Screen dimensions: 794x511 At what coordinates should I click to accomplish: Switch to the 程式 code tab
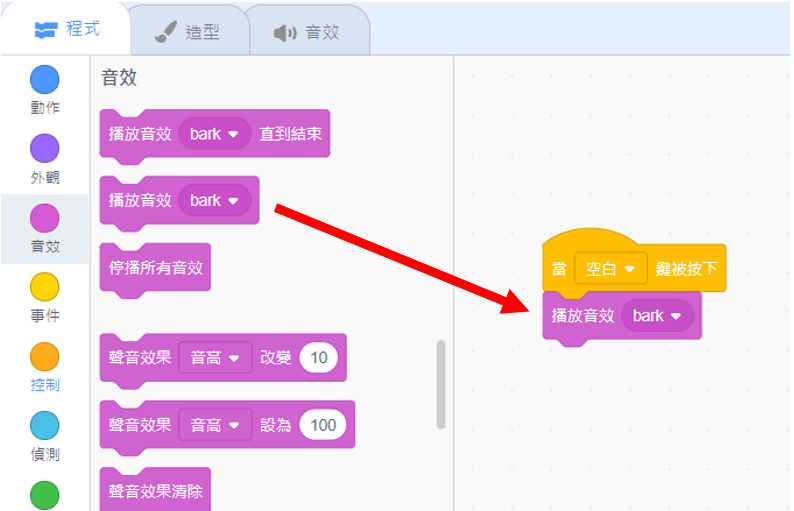66,29
